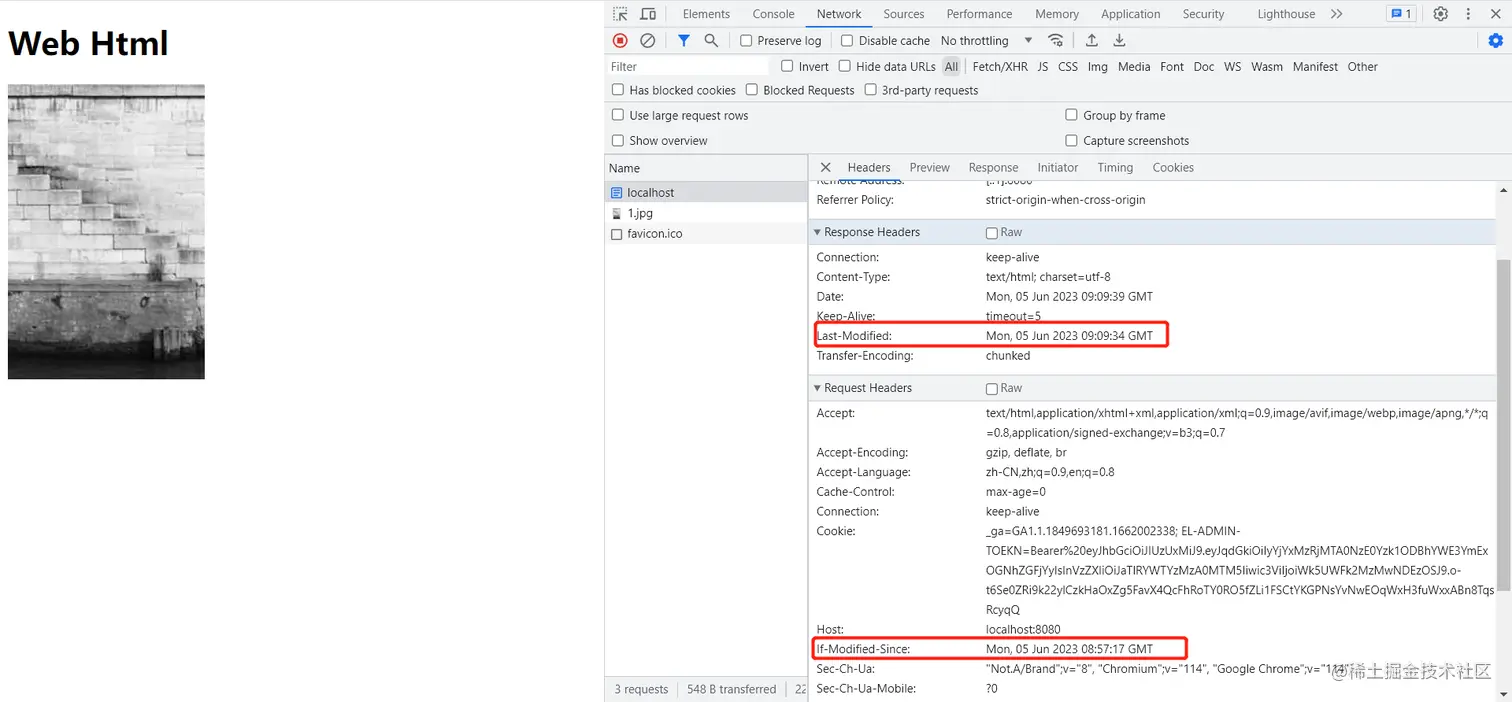Toggle Raw for Response Headers

point(992,233)
